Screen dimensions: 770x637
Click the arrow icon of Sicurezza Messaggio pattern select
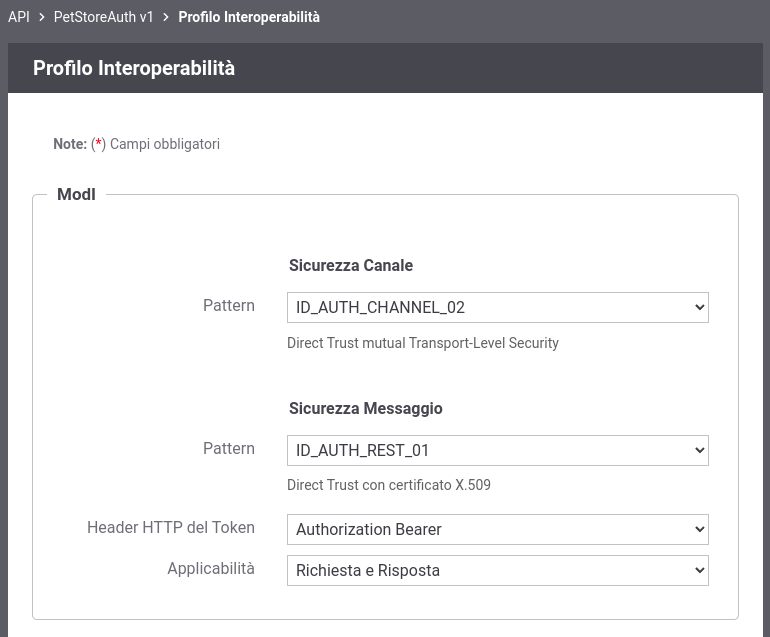700,450
